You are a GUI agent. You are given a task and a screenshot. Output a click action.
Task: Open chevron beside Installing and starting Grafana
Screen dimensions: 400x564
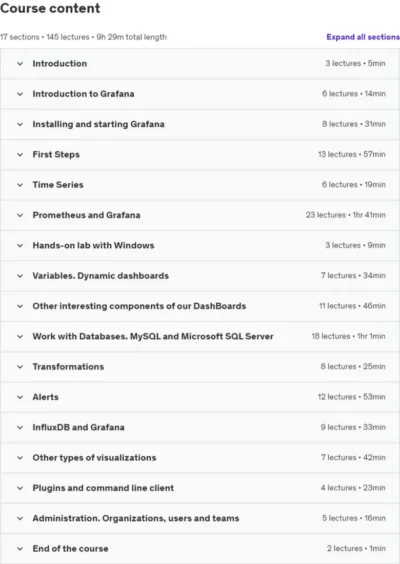(20, 124)
